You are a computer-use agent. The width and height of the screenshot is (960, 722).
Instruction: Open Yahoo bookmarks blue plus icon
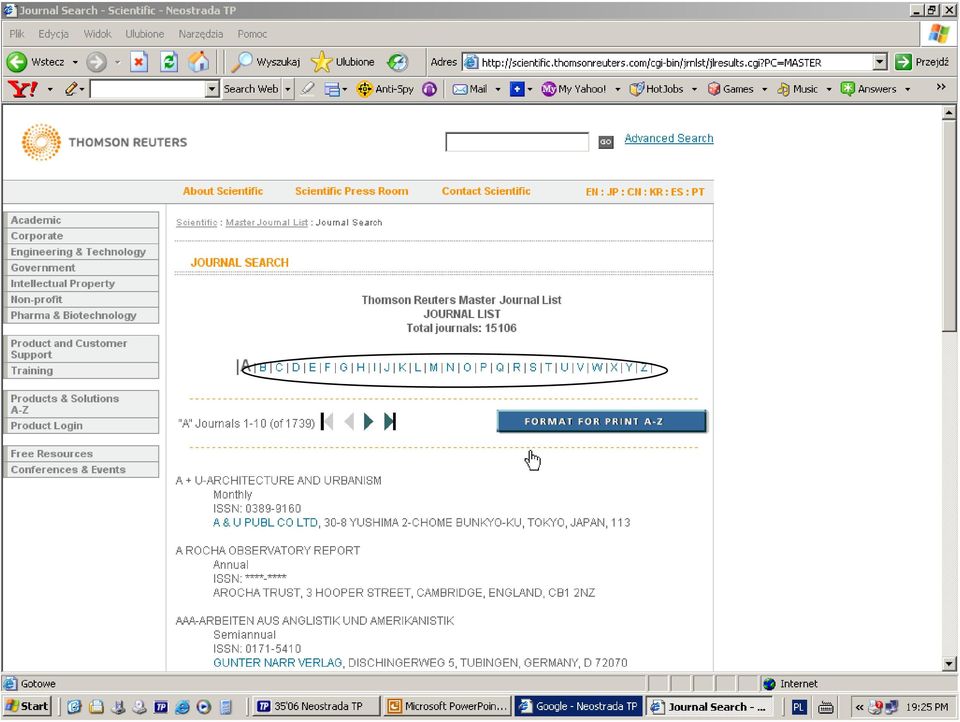(517, 89)
